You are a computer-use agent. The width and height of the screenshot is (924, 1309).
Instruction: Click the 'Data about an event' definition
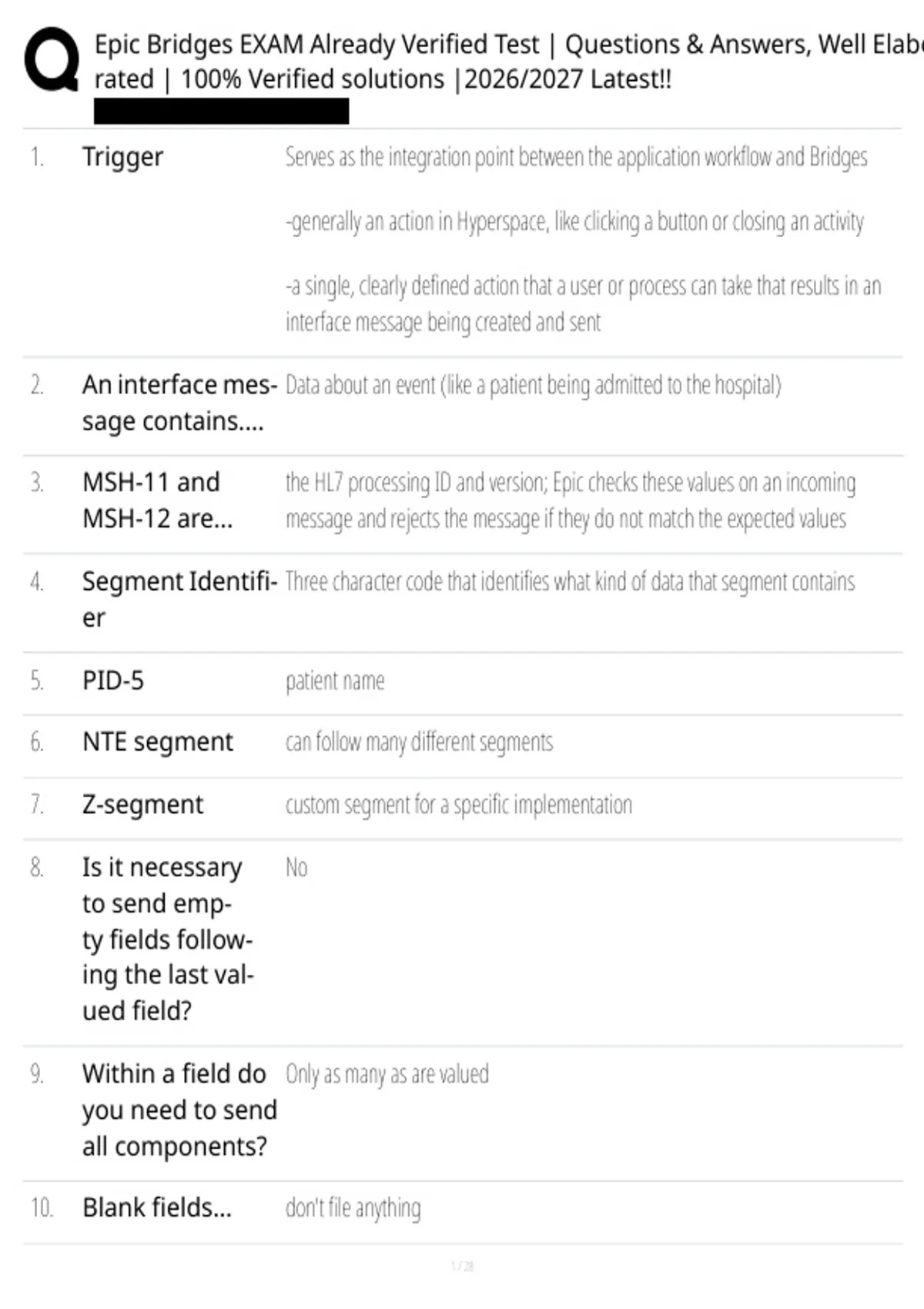coord(533,384)
